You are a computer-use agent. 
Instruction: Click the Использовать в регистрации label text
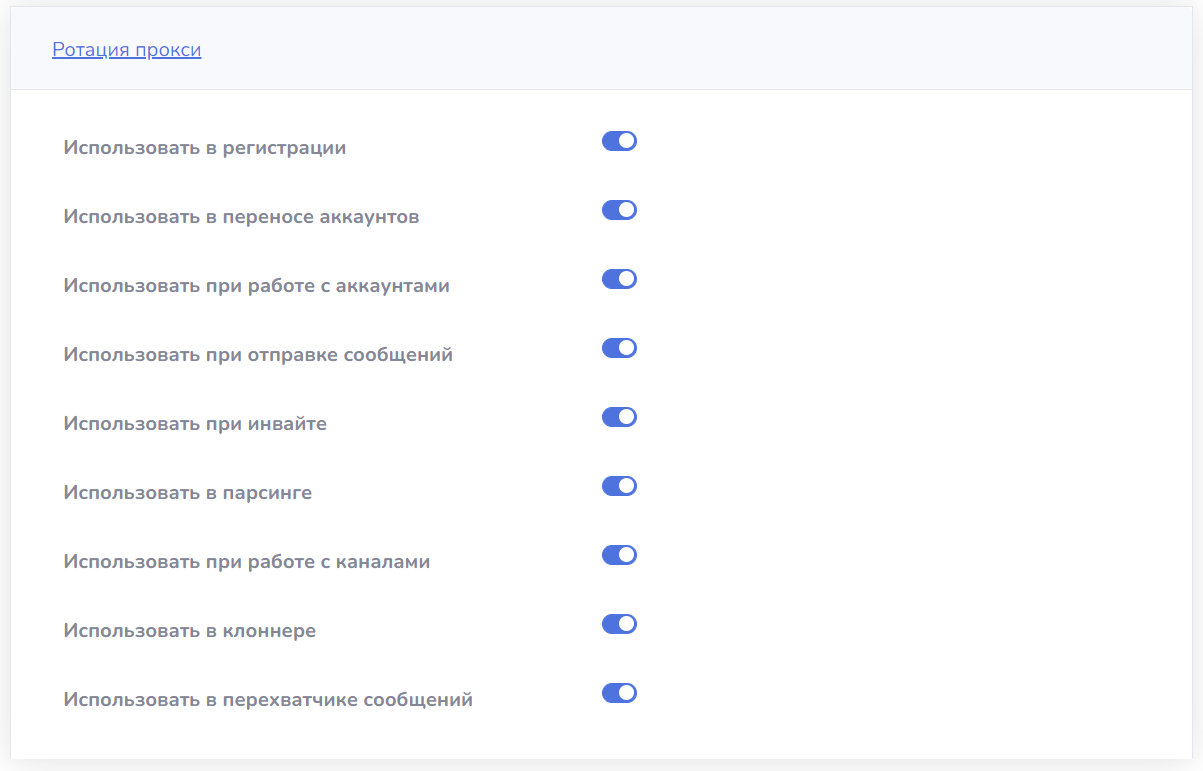tap(204, 148)
